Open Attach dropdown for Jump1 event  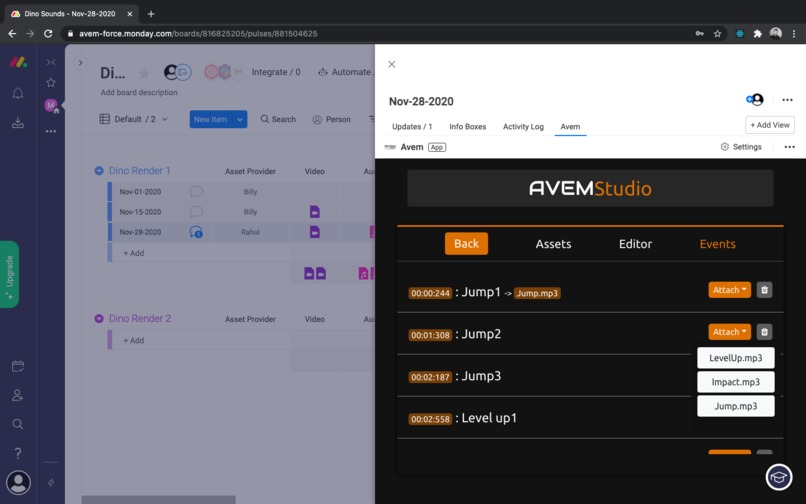coord(729,290)
